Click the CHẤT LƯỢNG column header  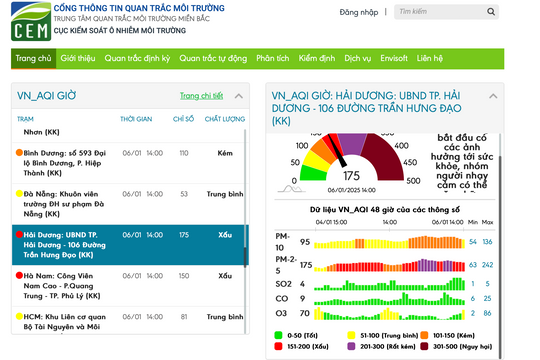pos(225,119)
